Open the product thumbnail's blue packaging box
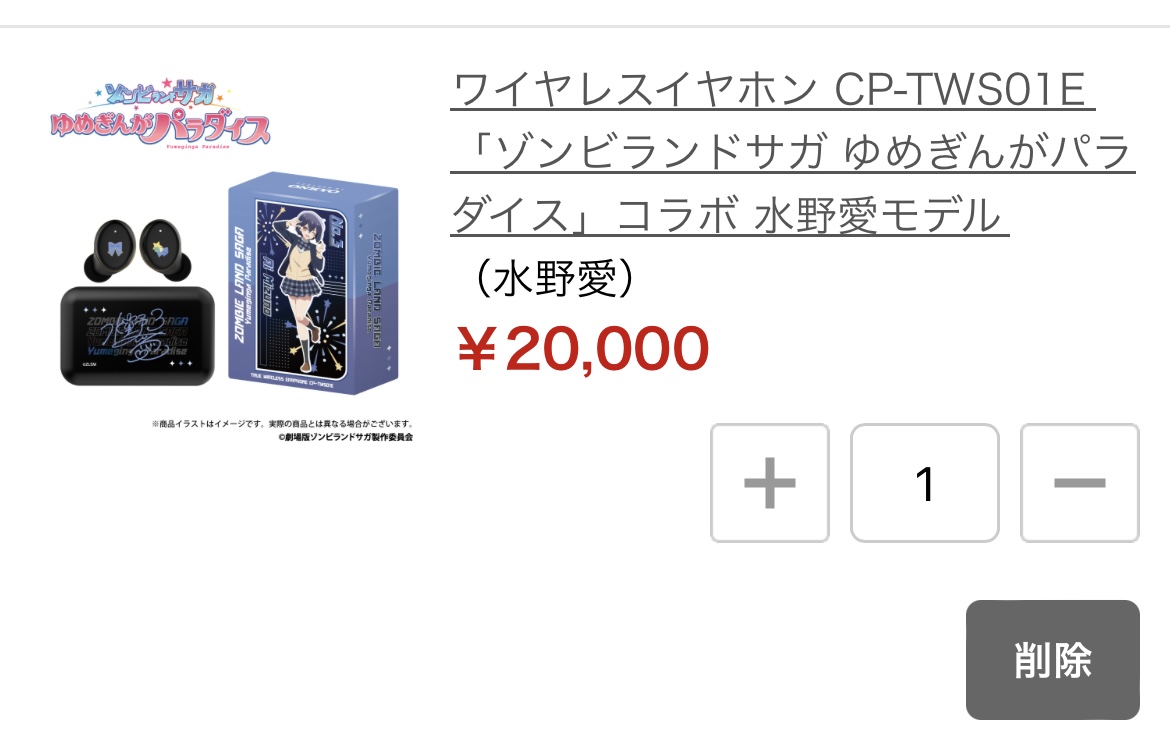 tap(313, 282)
